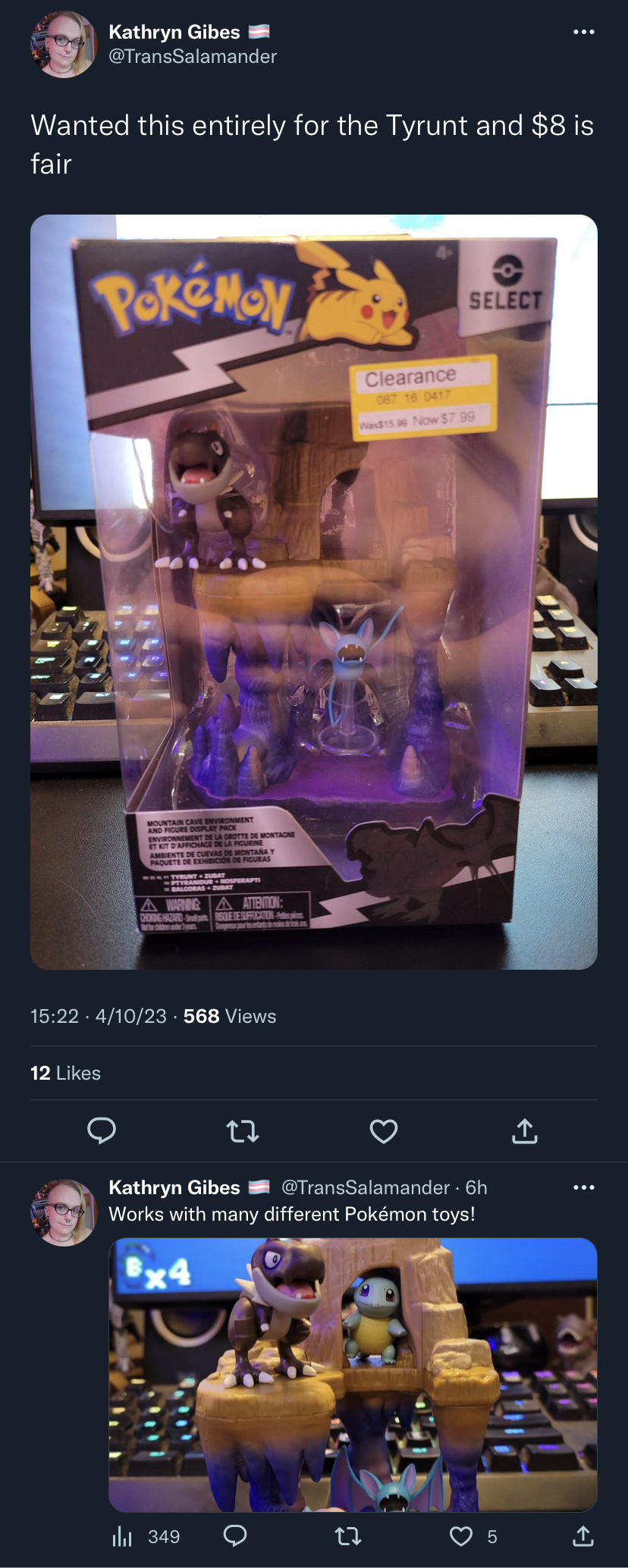Open the @TransSalamander handle at top
628x1568 pixels.
point(193,57)
